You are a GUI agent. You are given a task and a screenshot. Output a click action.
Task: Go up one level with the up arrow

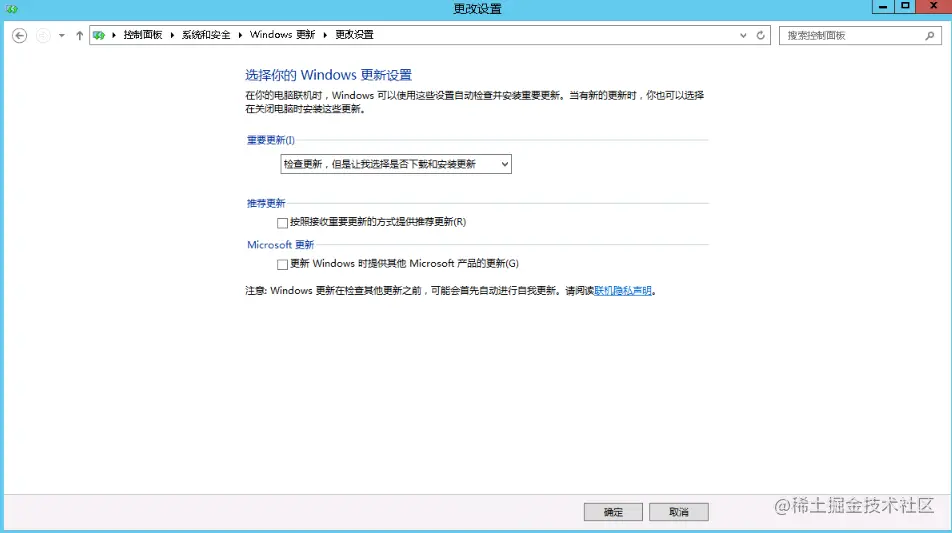pyautogui.click(x=80, y=36)
